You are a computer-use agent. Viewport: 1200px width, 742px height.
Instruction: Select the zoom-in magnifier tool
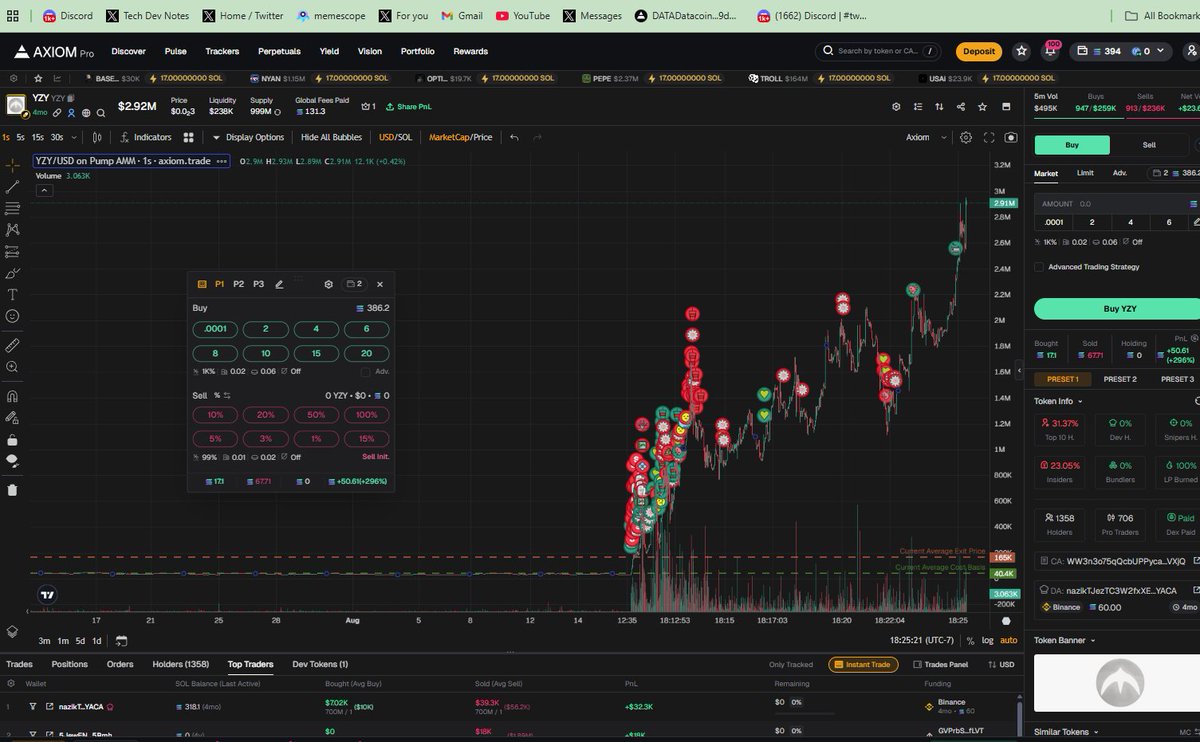point(12,367)
